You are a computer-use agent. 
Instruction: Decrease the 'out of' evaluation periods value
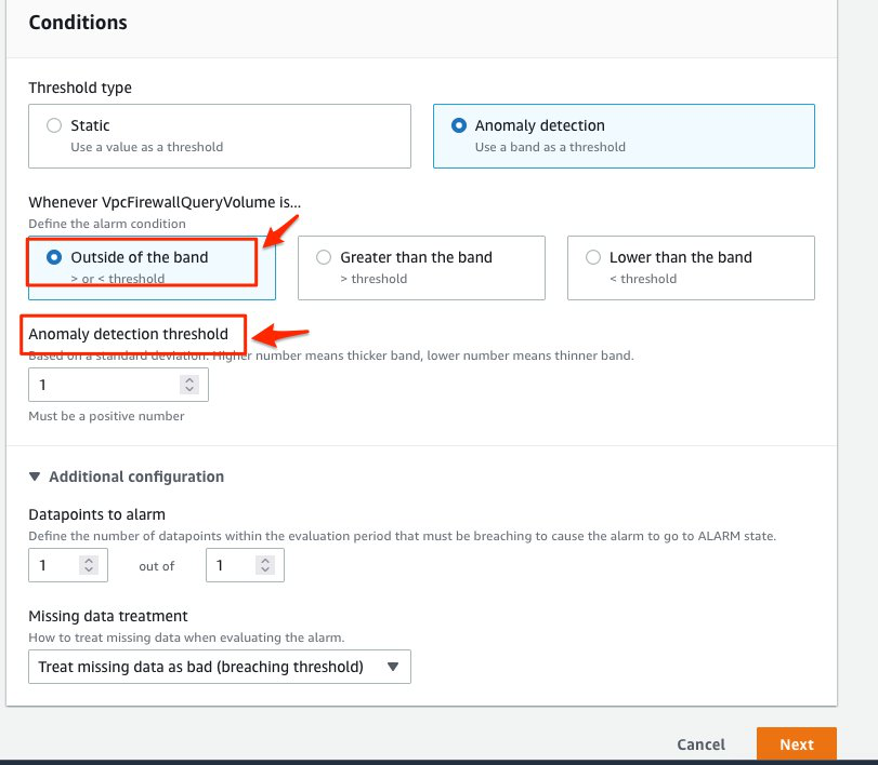[267, 569]
